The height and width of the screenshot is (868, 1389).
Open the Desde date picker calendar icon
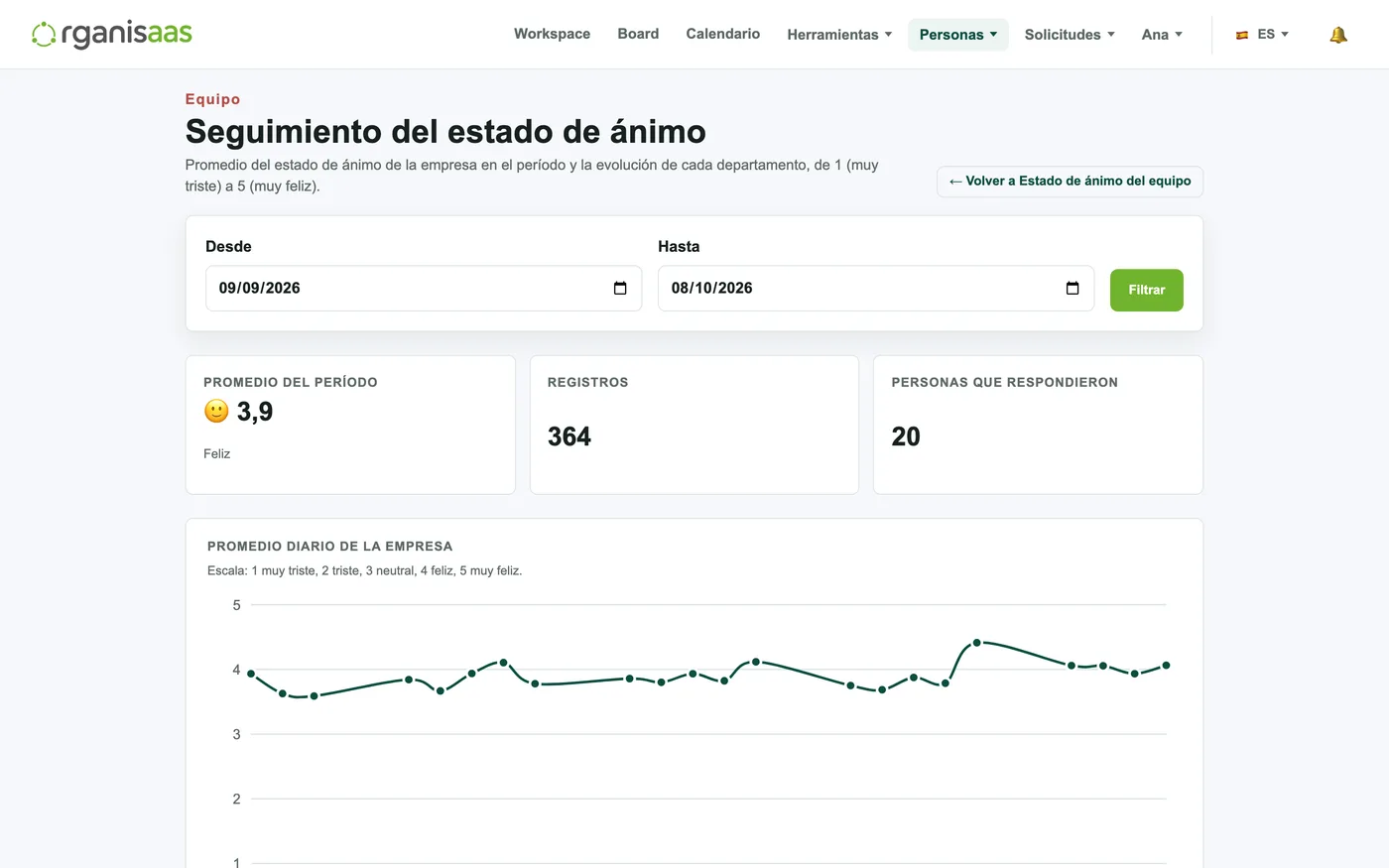point(620,289)
